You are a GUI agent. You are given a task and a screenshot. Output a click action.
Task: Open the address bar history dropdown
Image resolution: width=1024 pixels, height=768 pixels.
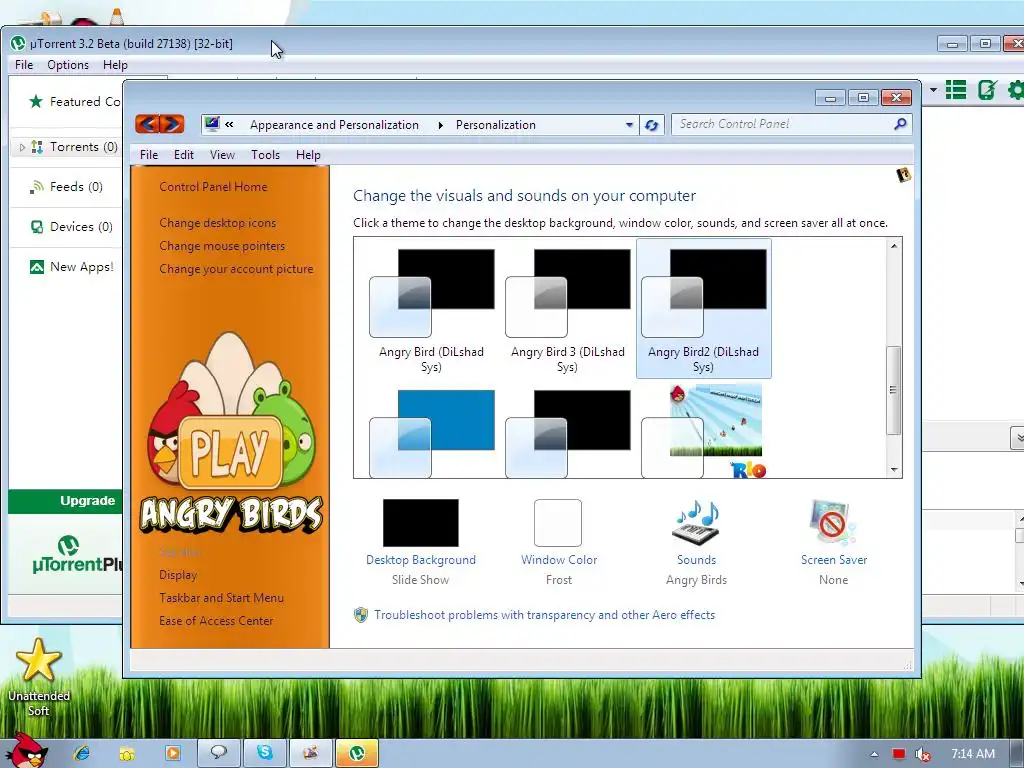[629, 125]
